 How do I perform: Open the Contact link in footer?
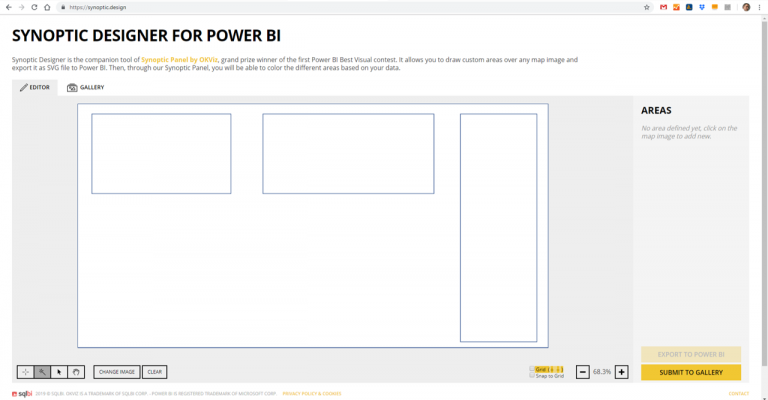[739, 394]
